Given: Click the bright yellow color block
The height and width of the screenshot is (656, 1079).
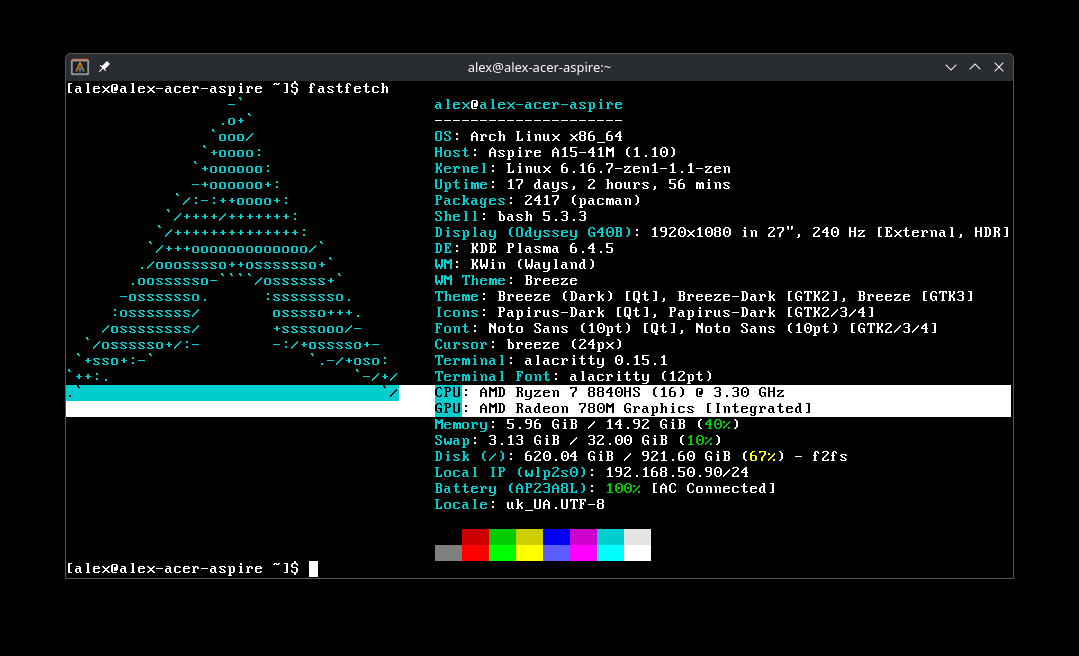Looking at the screenshot, I should coord(529,553).
